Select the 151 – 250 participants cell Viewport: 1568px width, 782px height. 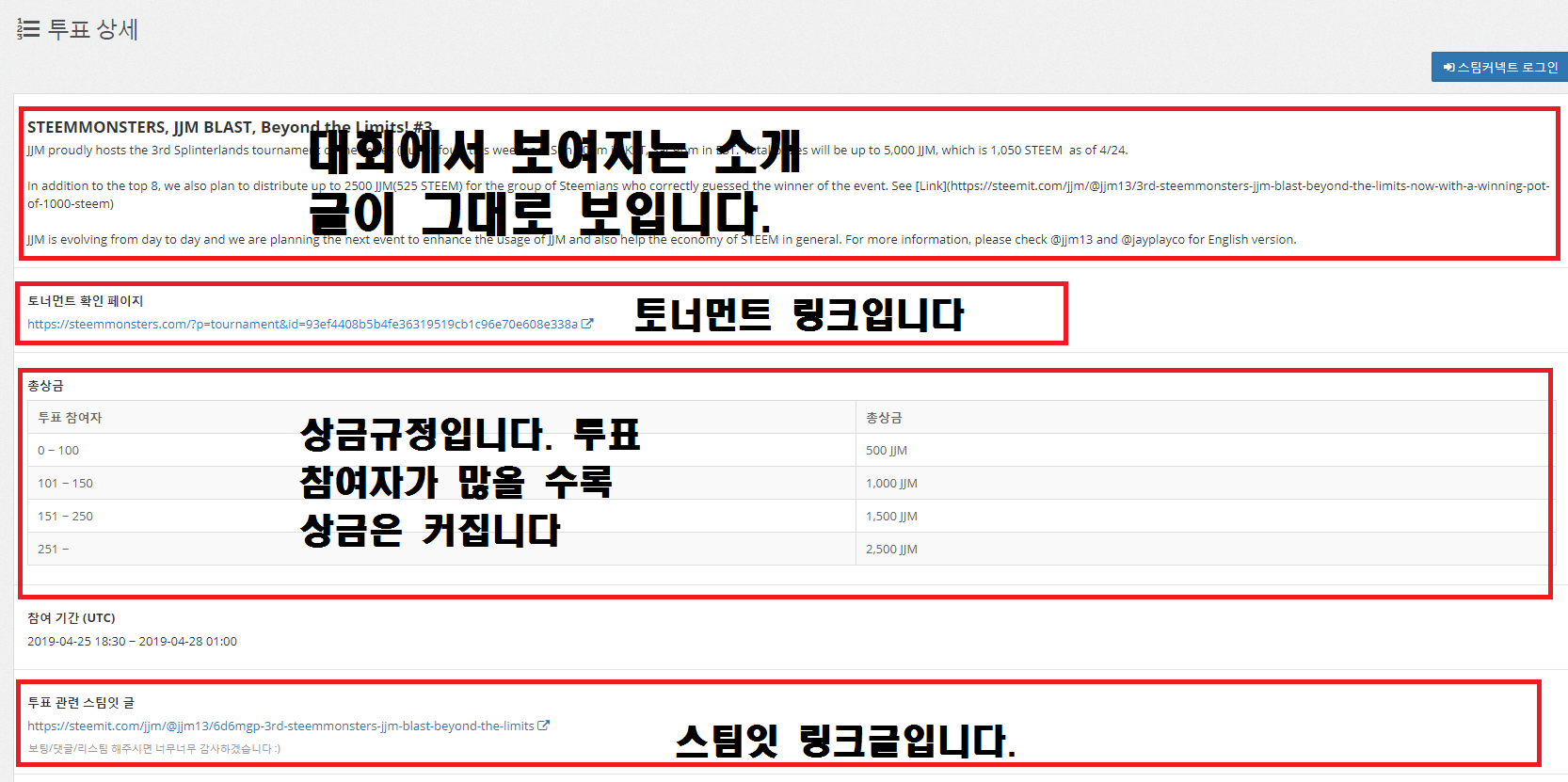click(441, 516)
